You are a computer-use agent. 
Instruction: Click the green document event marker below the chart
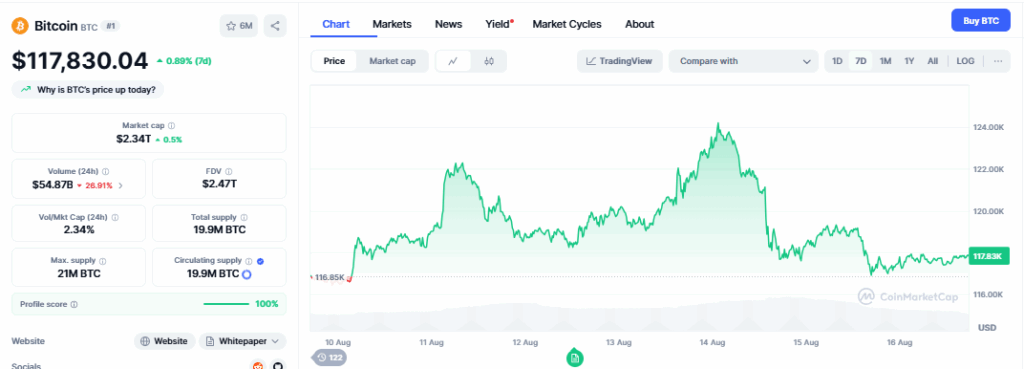click(574, 358)
